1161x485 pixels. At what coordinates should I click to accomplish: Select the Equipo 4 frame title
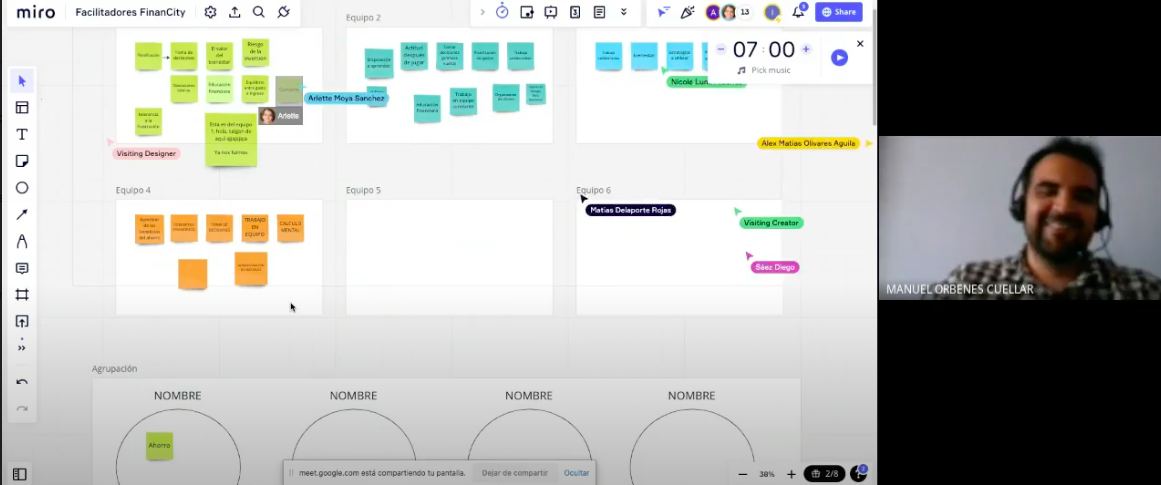click(133, 190)
